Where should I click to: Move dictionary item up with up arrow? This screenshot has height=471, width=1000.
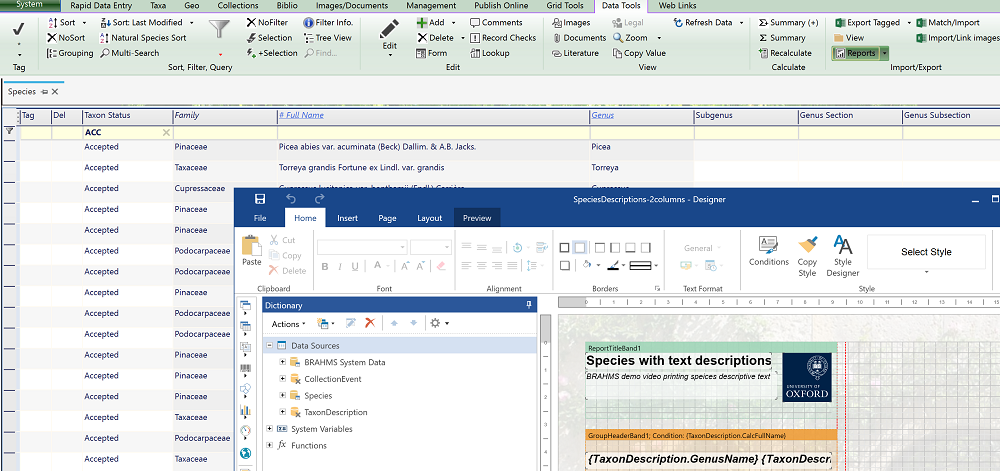[393, 323]
